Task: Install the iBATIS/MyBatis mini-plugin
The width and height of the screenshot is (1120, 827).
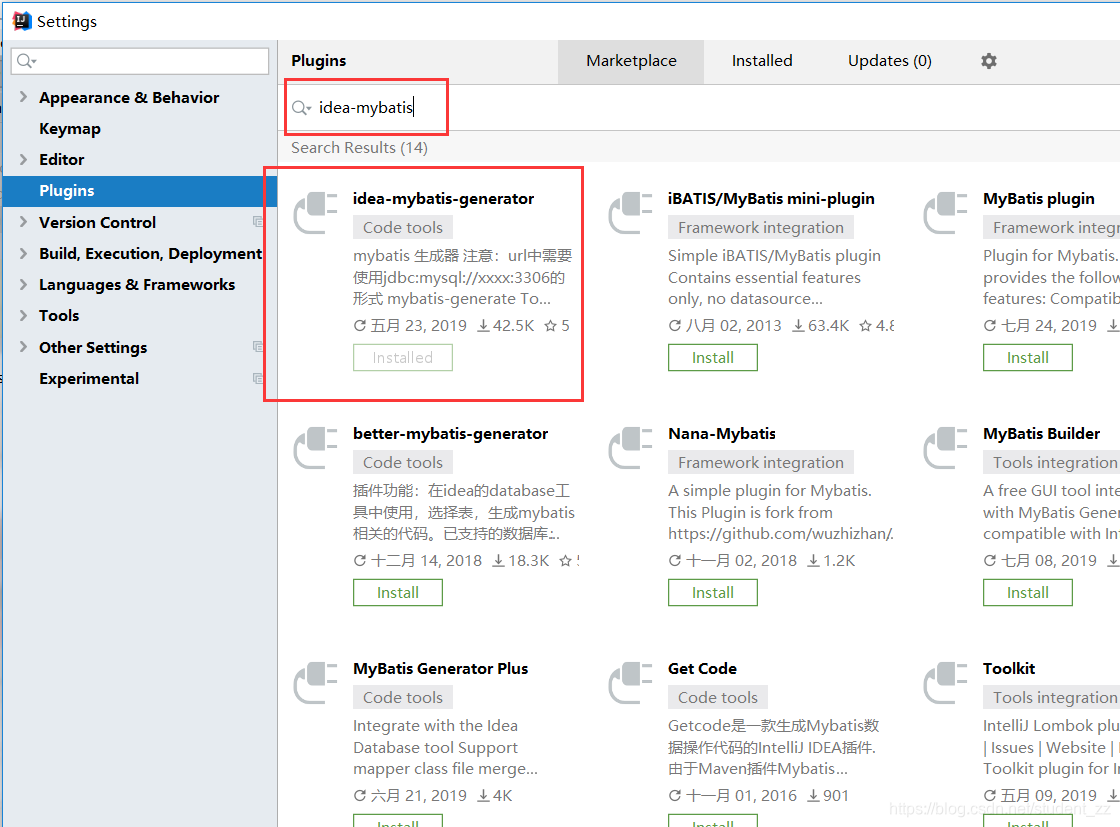Action: pyautogui.click(x=712, y=358)
